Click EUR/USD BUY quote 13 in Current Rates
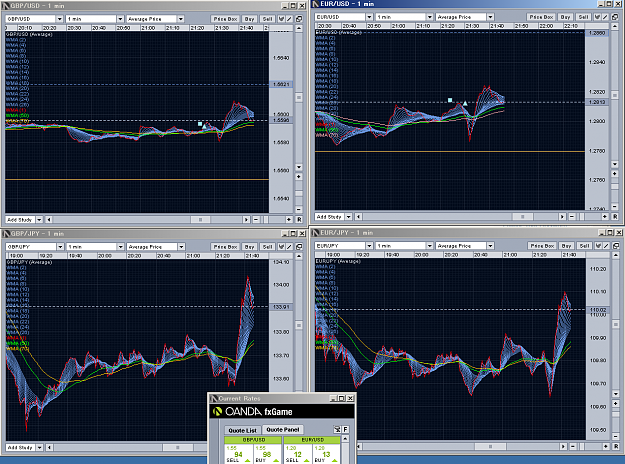Image resolution: width=625 pixels, height=464 pixels. coord(326,454)
